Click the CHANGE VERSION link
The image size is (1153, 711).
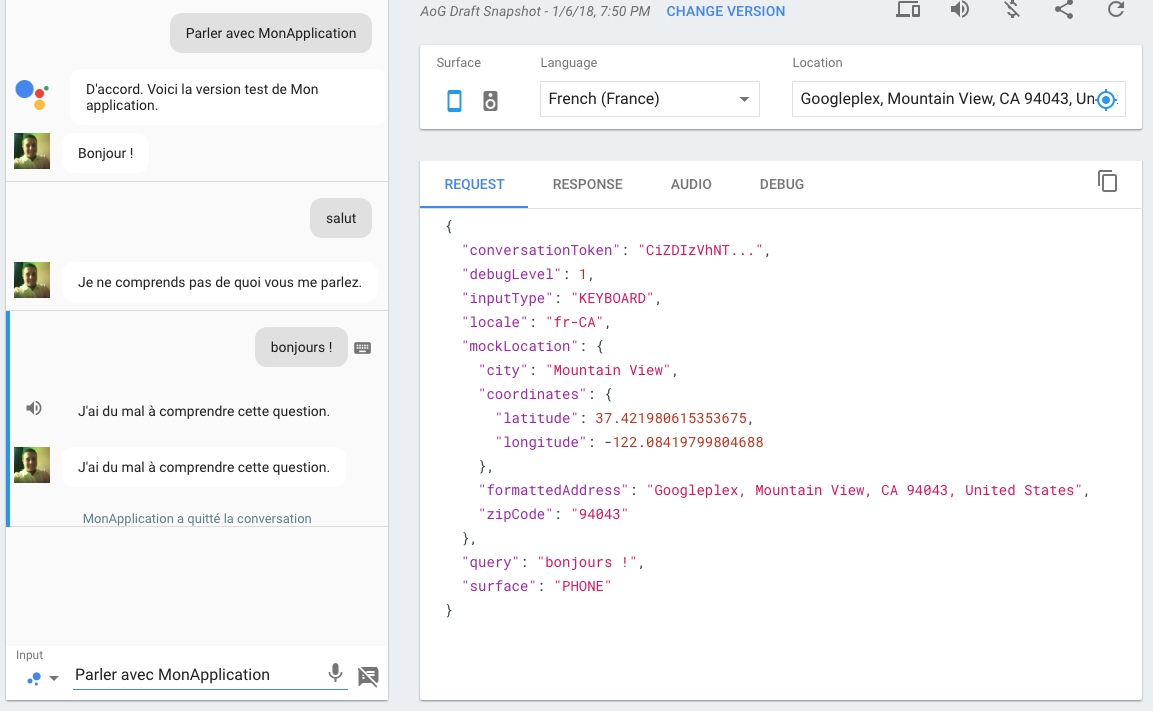point(727,10)
